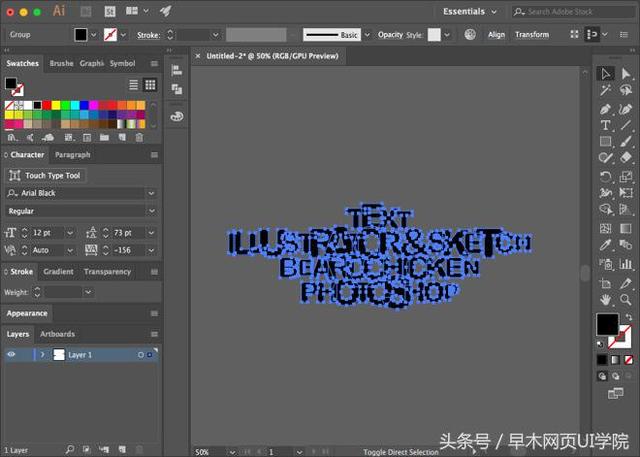Viewport: 640px width, 457px height.
Task: Open the Paragraph tab
Action: 72,155
